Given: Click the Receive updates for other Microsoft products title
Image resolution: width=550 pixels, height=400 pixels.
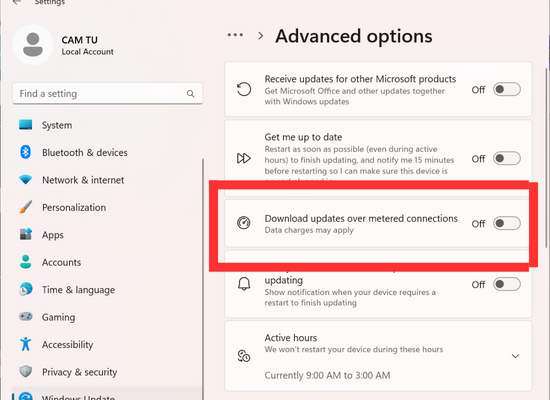Looking at the screenshot, I should 360,79.
